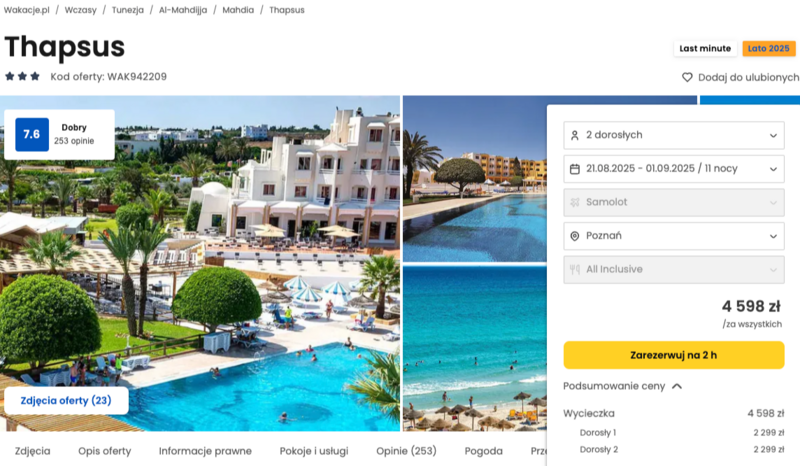Click the location pin icon beside Poznań
This screenshot has width=800, height=466.
tap(574, 236)
